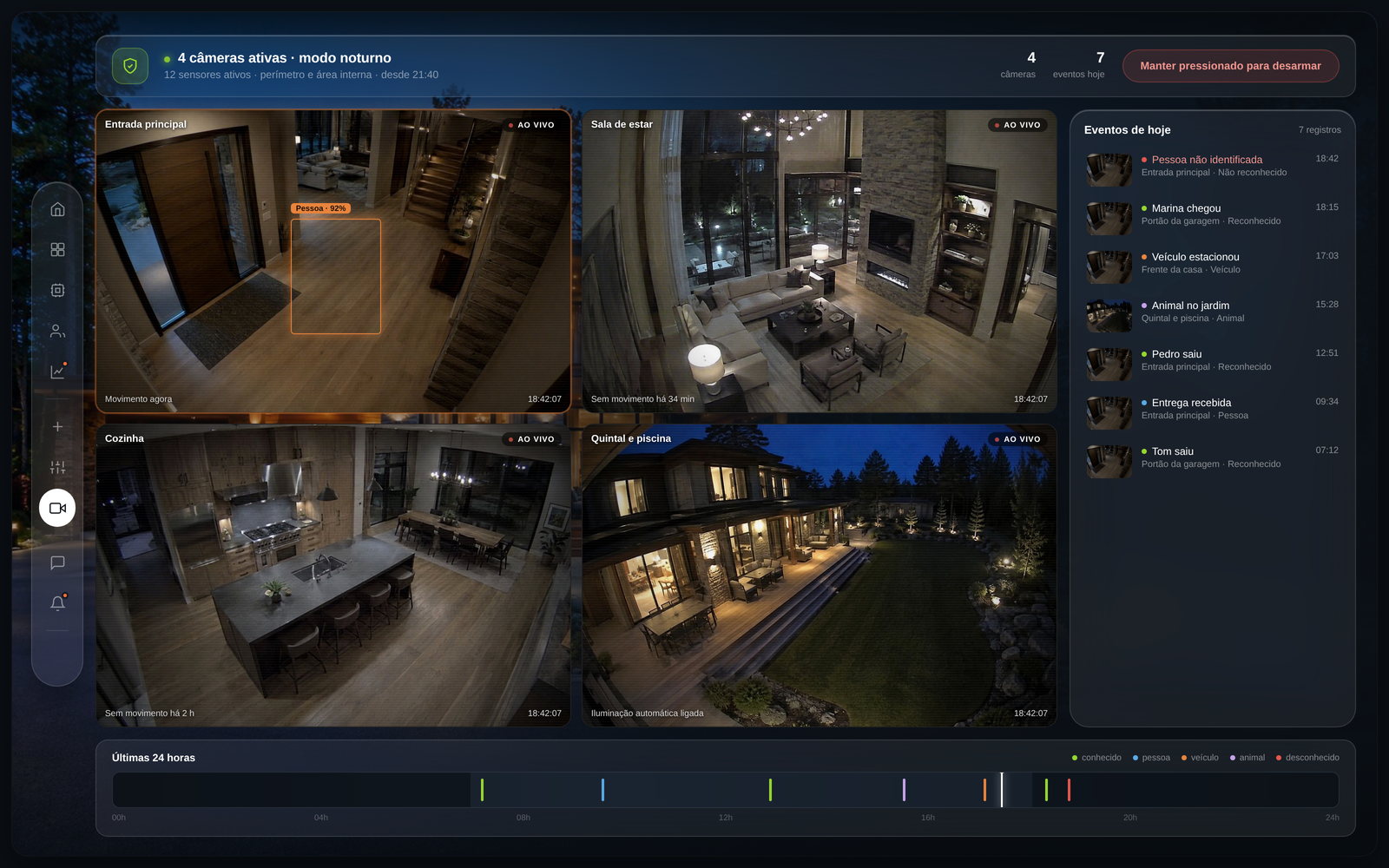The height and width of the screenshot is (868, 1389).
Task: Click the '7 eventos hoje' counter
Action: tap(1079, 65)
